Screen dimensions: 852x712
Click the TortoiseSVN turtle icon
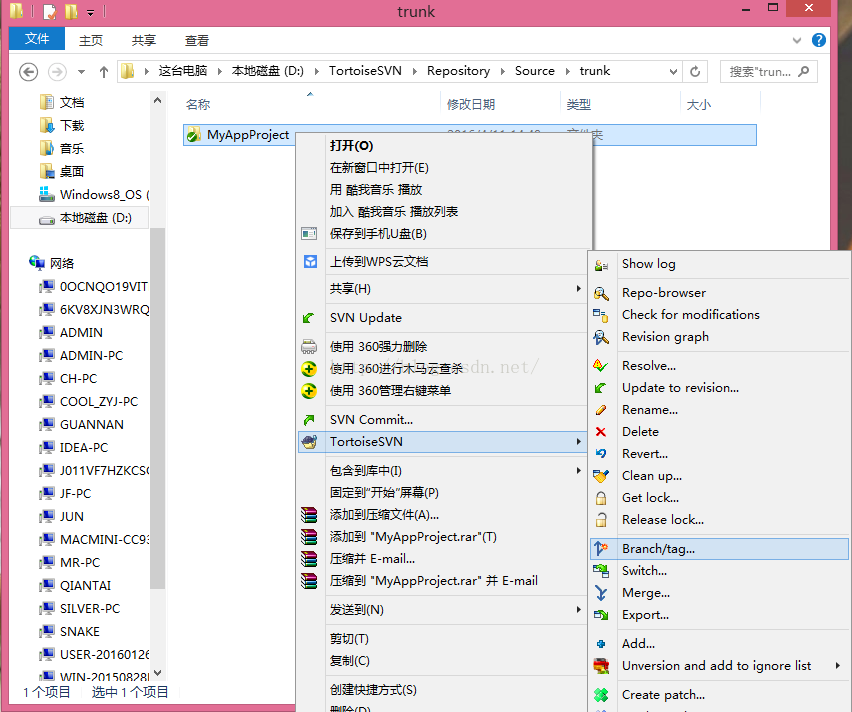tap(309, 442)
